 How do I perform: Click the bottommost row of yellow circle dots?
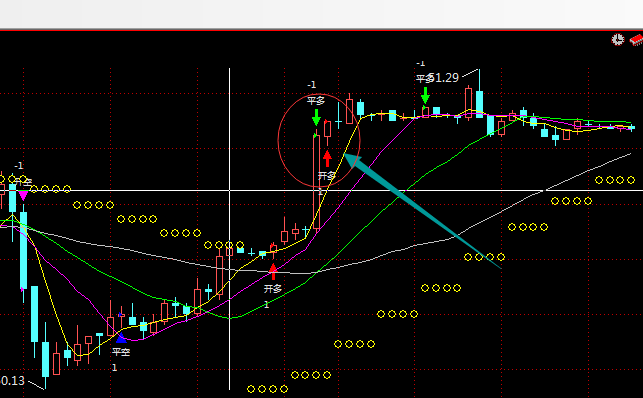click(x=267, y=389)
